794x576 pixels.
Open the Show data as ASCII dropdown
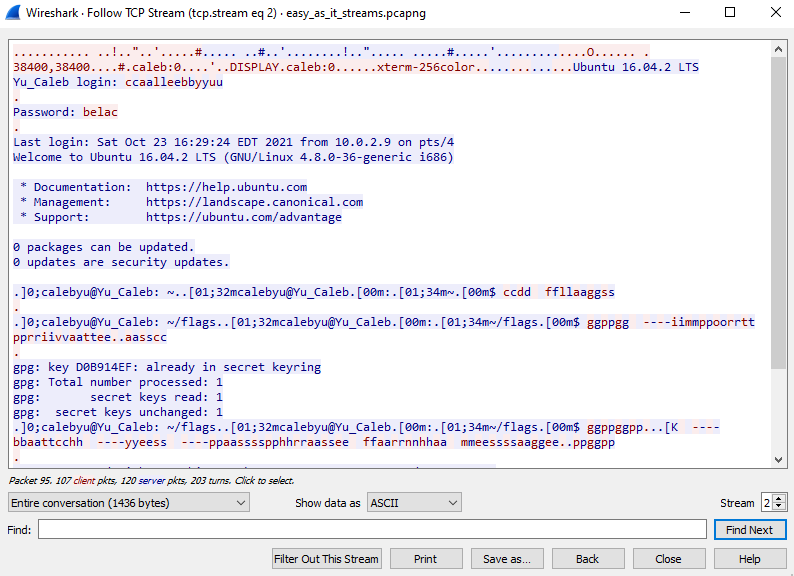[x=414, y=503]
